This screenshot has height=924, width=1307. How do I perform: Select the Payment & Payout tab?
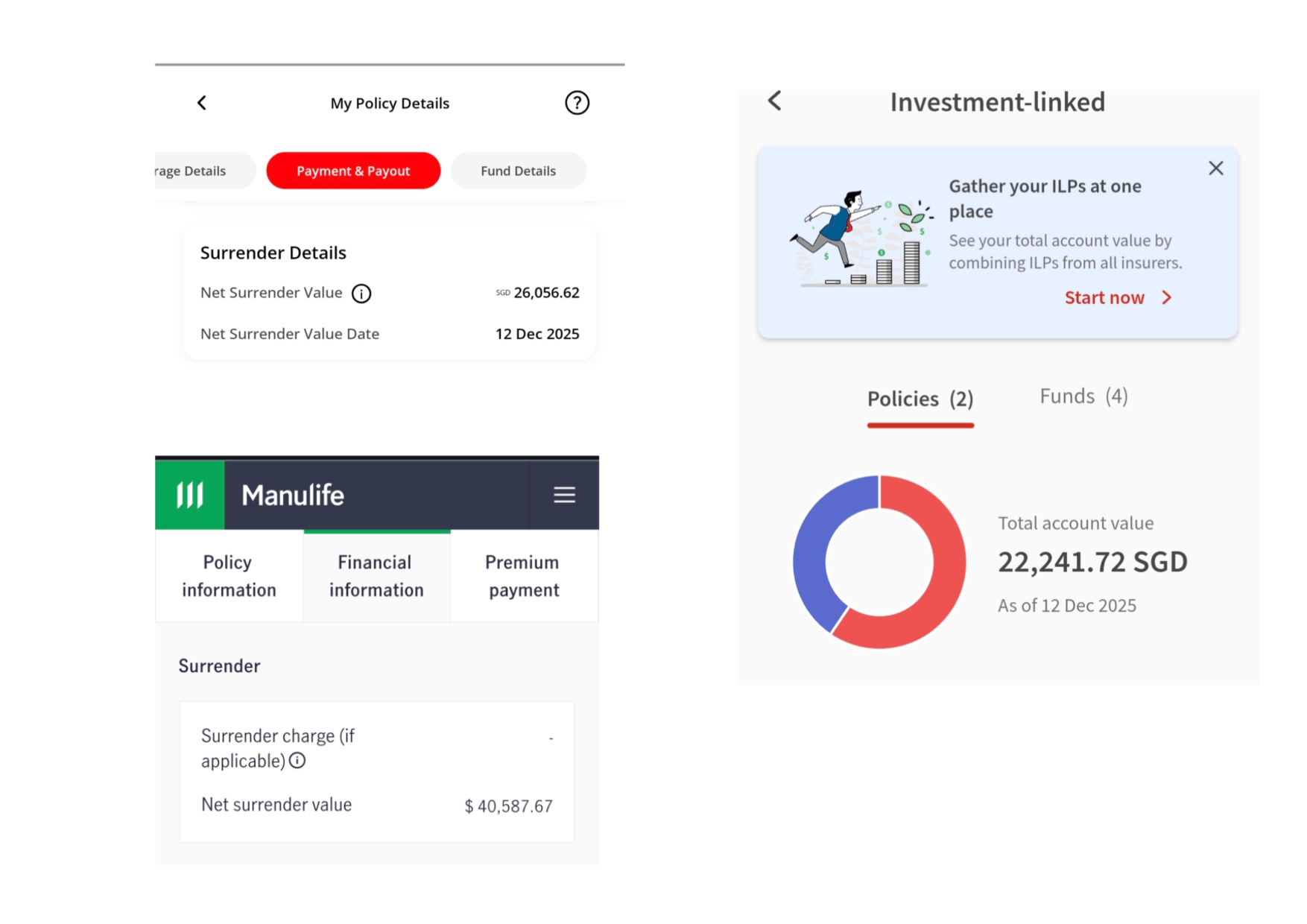click(x=353, y=171)
